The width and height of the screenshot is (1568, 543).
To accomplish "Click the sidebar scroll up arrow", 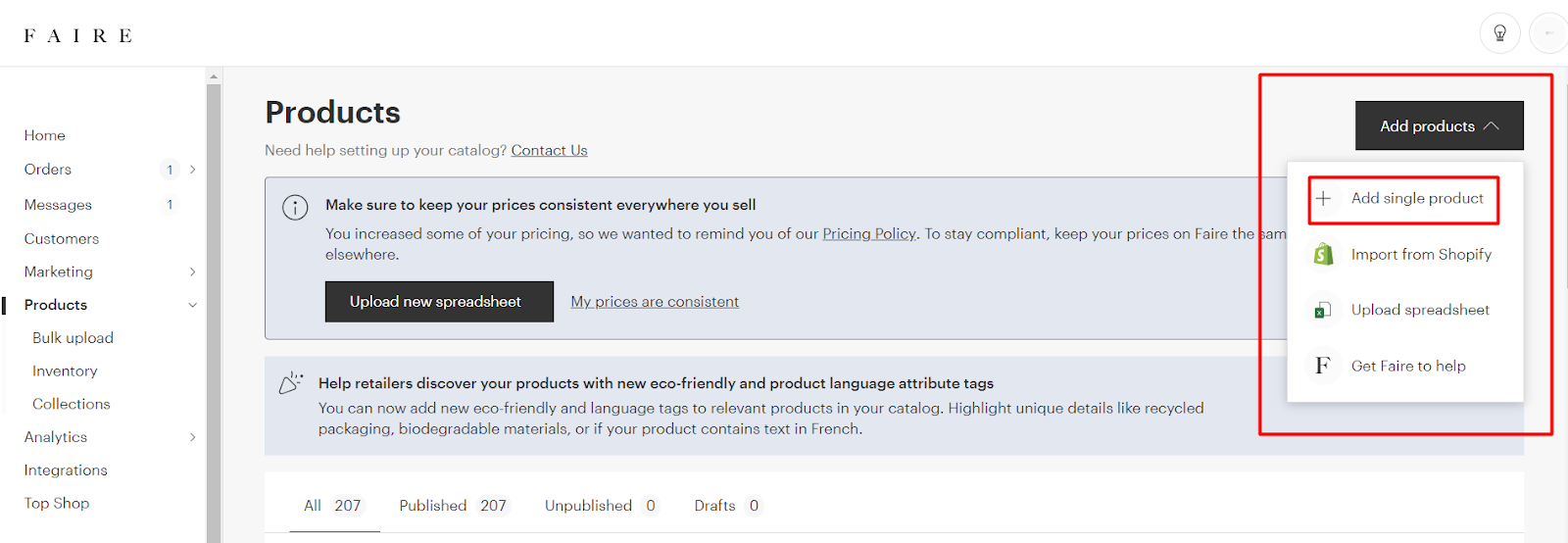I will (x=214, y=76).
